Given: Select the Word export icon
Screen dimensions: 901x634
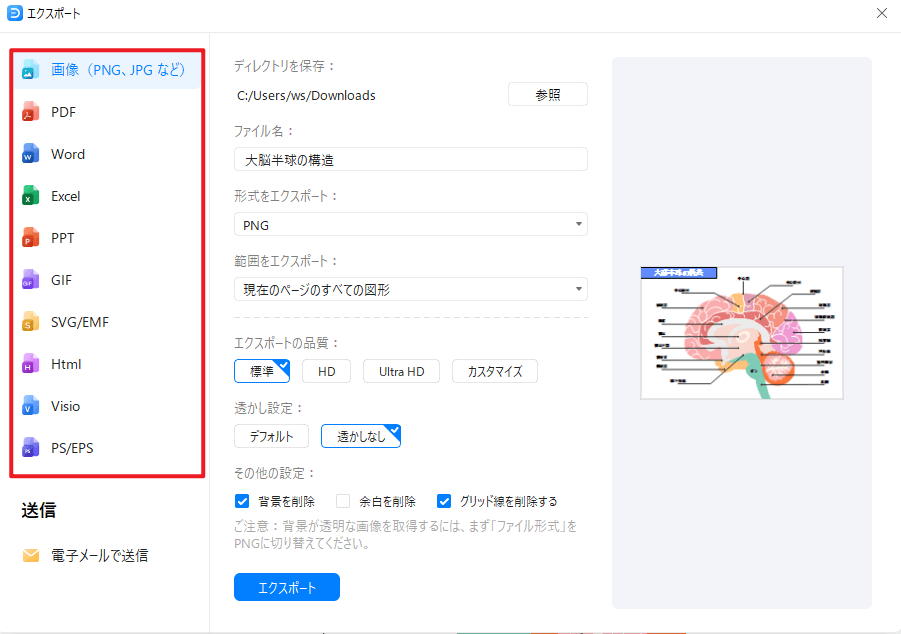Looking at the screenshot, I should [29, 154].
